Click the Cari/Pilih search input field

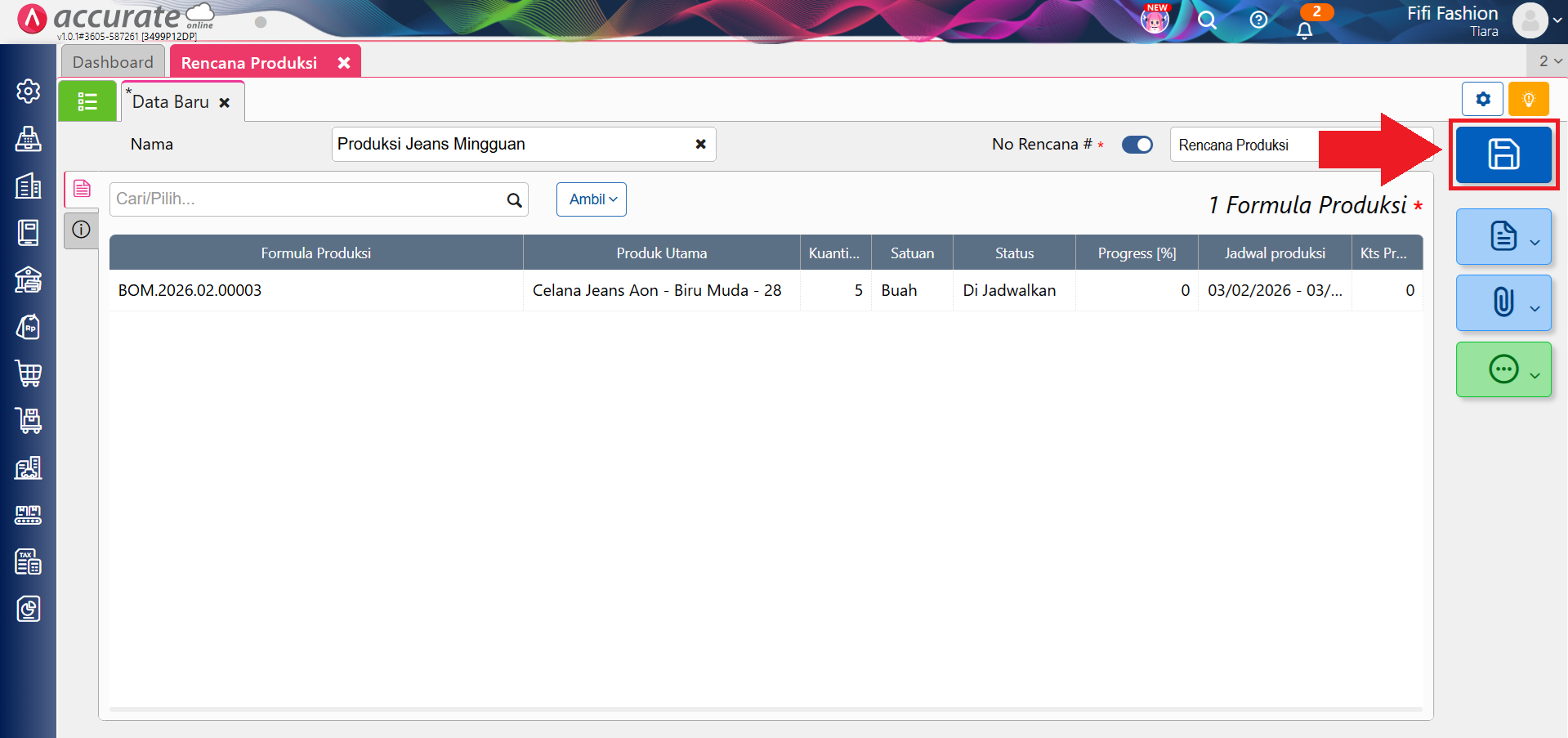306,199
